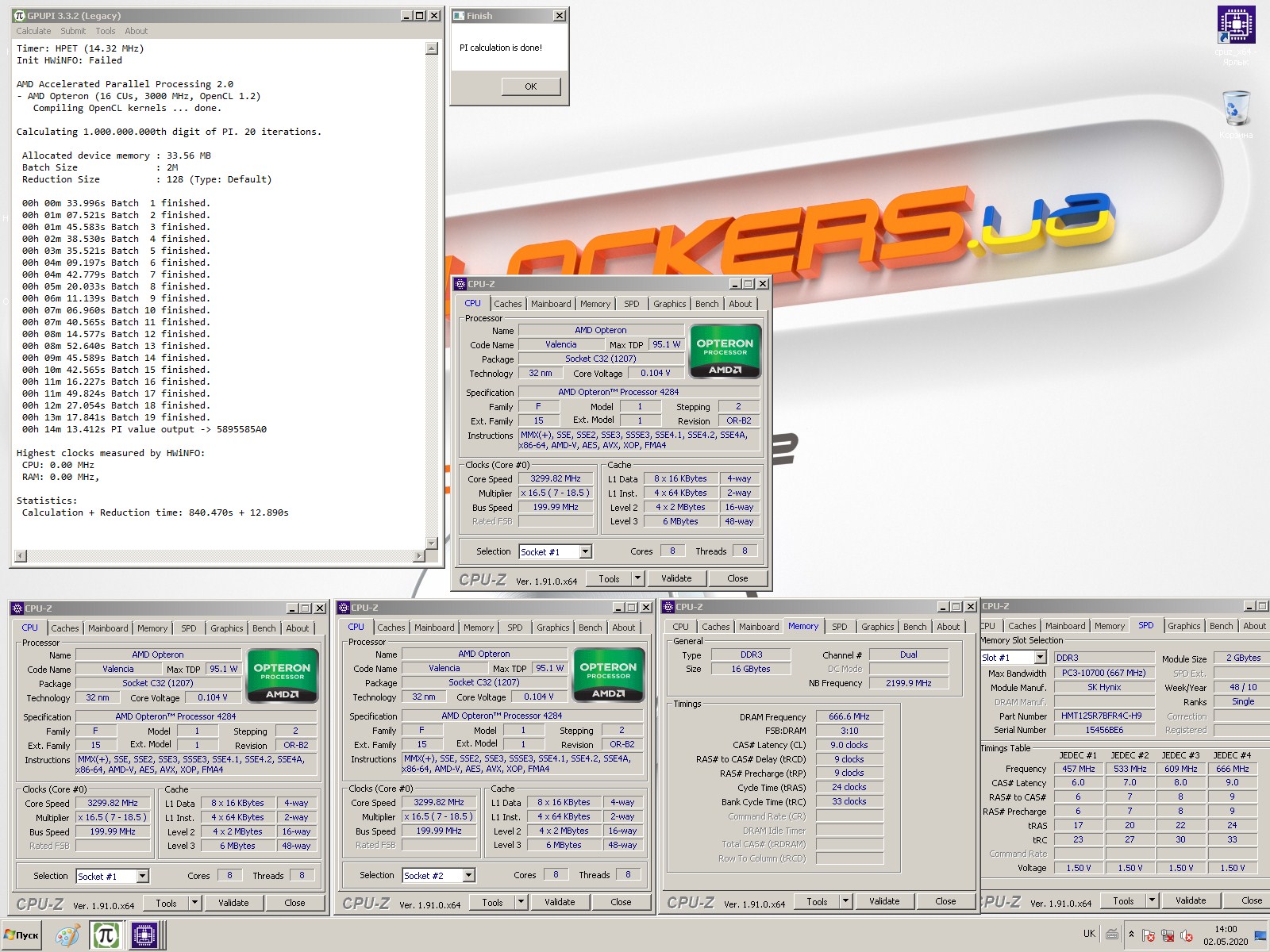Open the Пуск Start menu
The image size is (1270, 952).
[21, 935]
